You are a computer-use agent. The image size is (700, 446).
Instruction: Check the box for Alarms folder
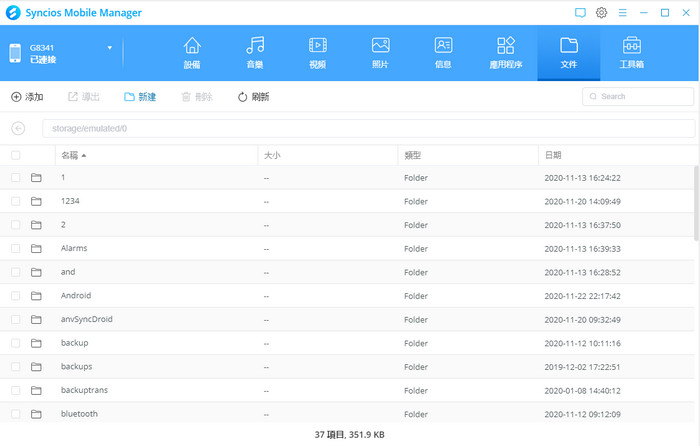[16, 249]
